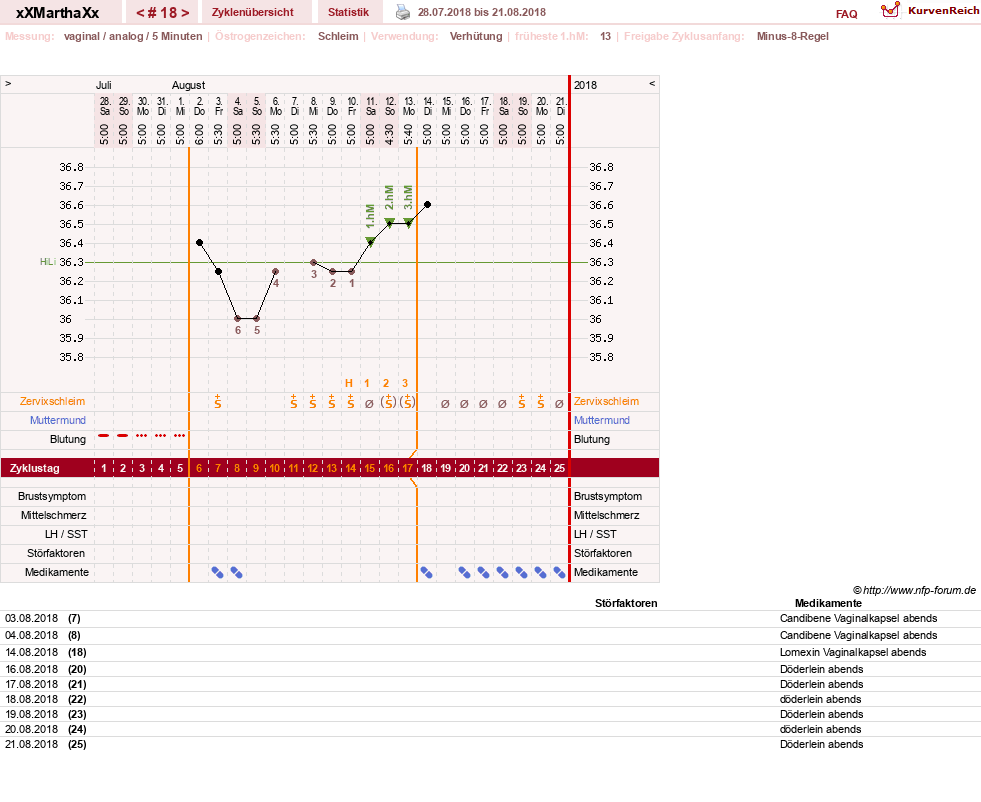The image size is (981, 802).
Task: Click the KurvenReich link text
Action: [x=943, y=11]
